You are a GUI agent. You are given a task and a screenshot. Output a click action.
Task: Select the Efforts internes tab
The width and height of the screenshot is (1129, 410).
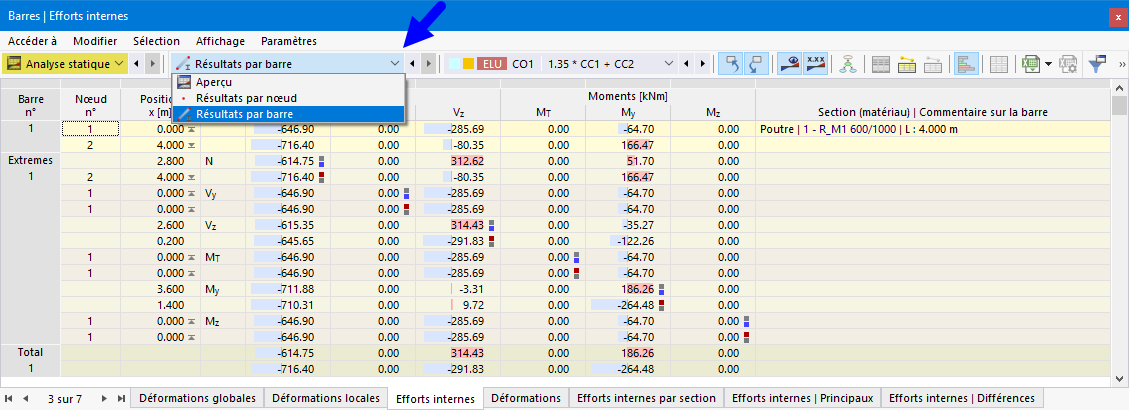pyautogui.click(x=436, y=398)
